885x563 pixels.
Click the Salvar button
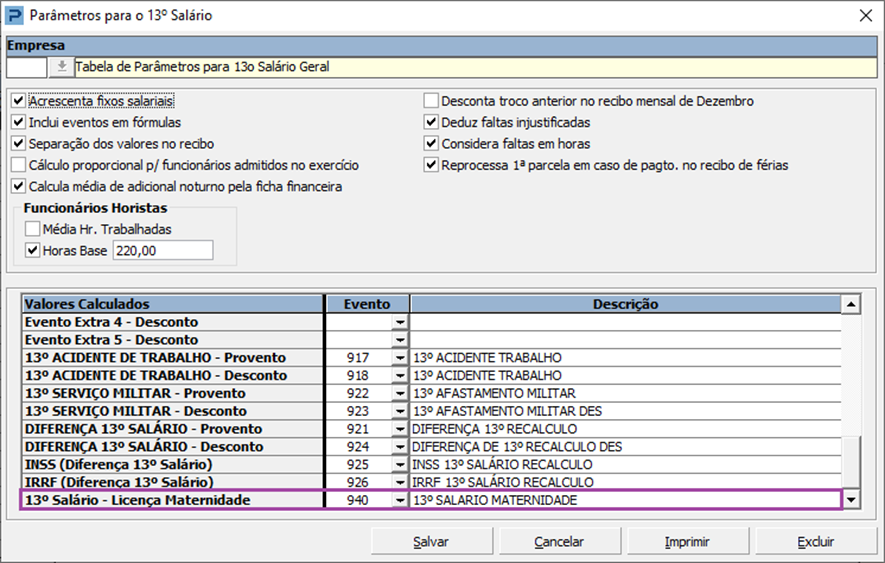[432, 542]
